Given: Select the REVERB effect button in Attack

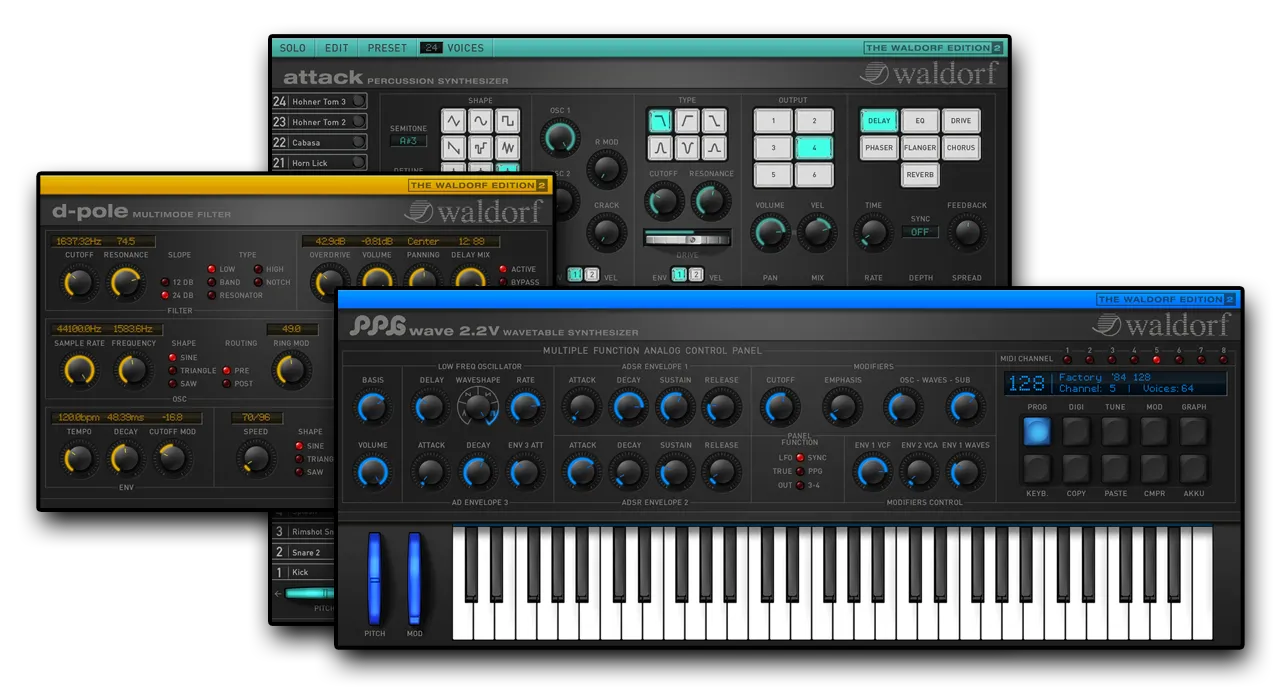Looking at the screenshot, I should tap(920, 174).
